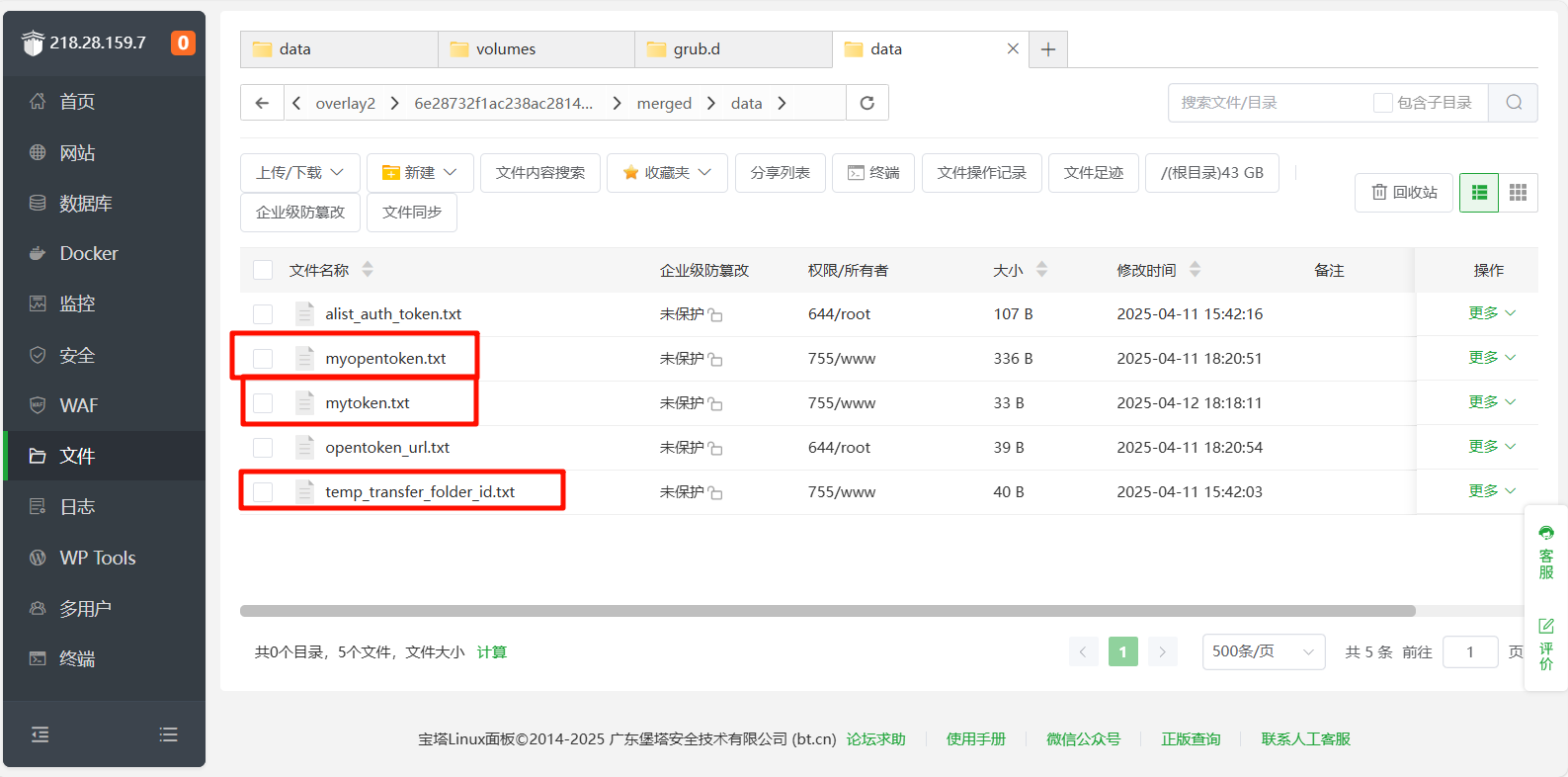The height and width of the screenshot is (777, 1568).
Task: Open the message count badge
Action: coord(183,43)
